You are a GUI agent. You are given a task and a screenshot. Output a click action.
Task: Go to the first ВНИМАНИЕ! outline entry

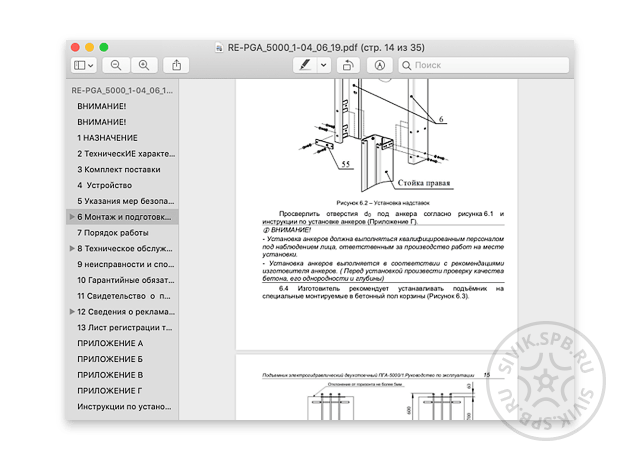tap(102, 106)
